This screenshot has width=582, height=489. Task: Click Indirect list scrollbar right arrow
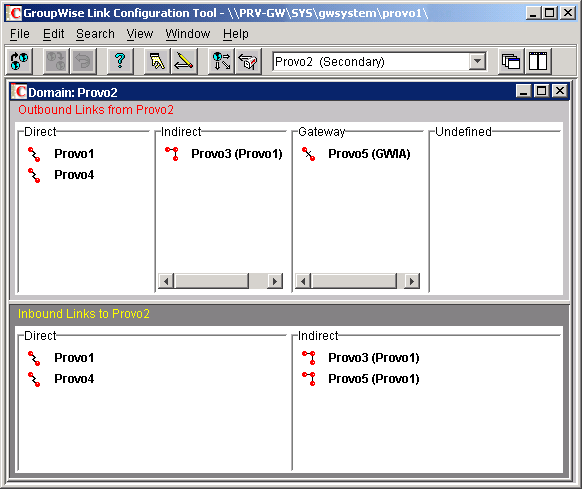click(x=275, y=281)
